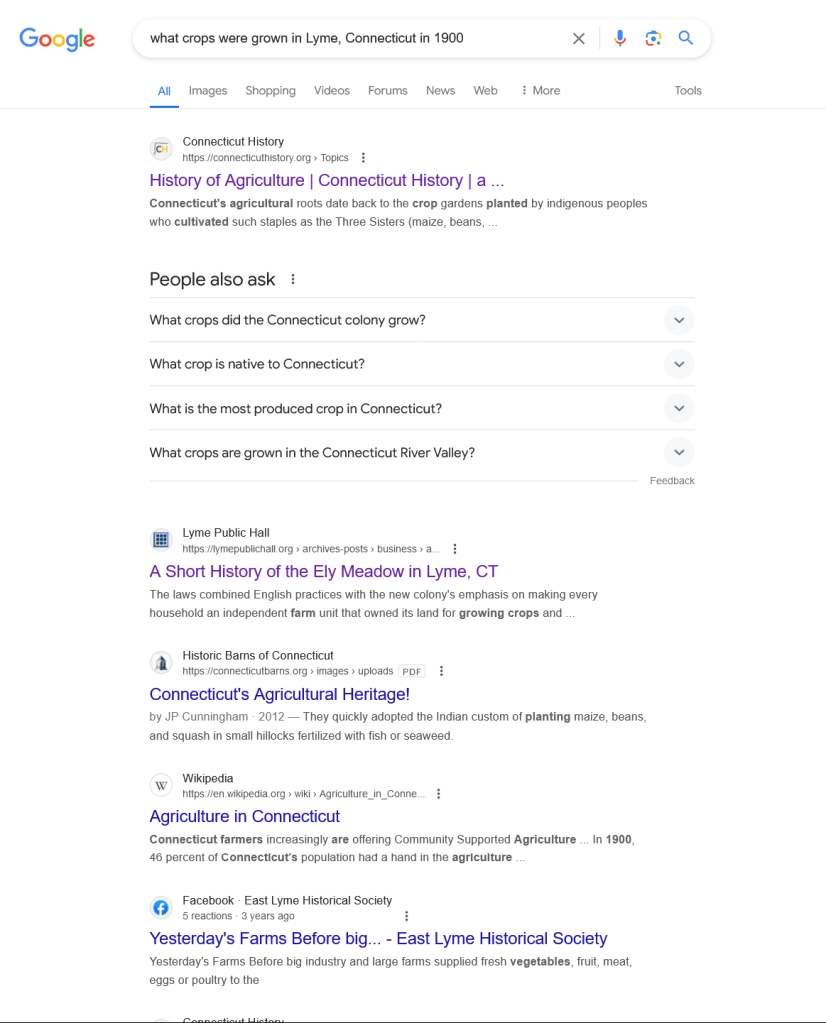Image resolution: width=826 pixels, height=1023 pixels.
Task: Open options menu for Wikipedia result
Action: pos(439,794)
